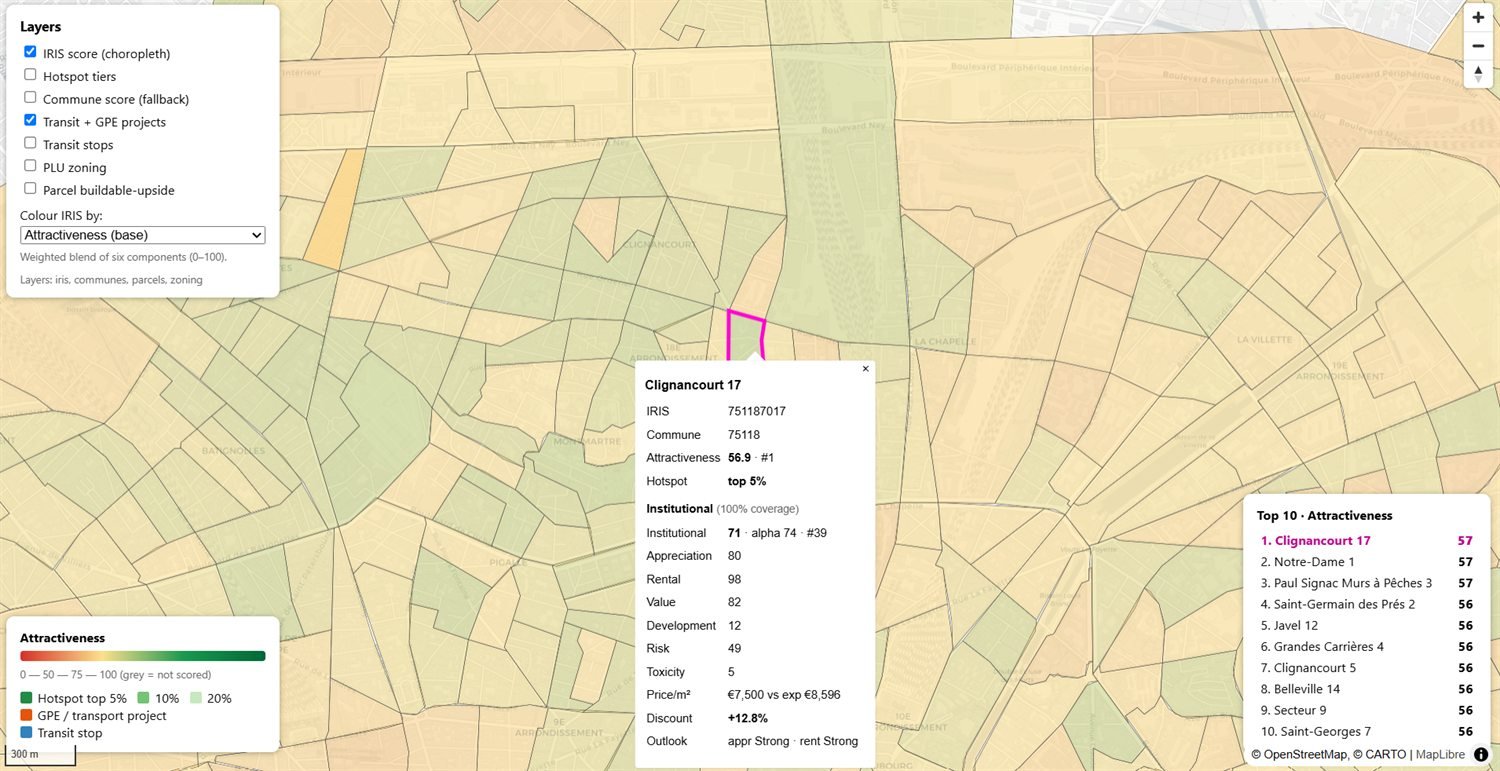The width and height of the screenshot is (1500, 771).
Task: Click the GPE / transport project swatch
Action: point(26,716)
